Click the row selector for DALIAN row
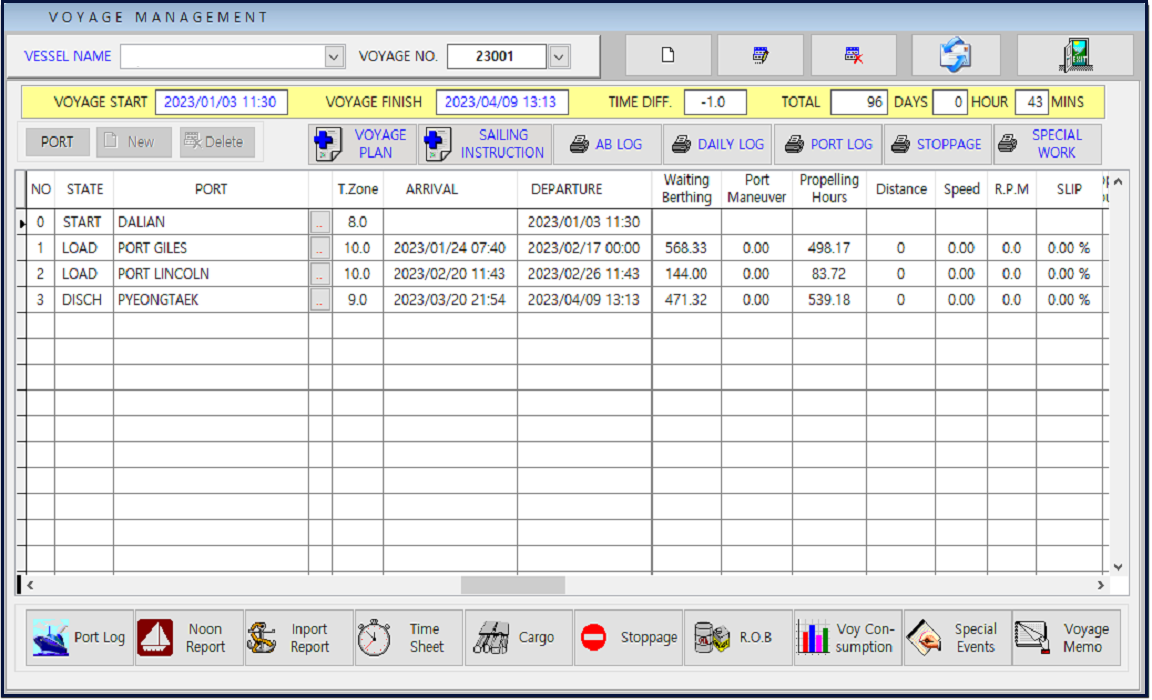Viewport: 1152px width, 700px height. pos(21,223)
